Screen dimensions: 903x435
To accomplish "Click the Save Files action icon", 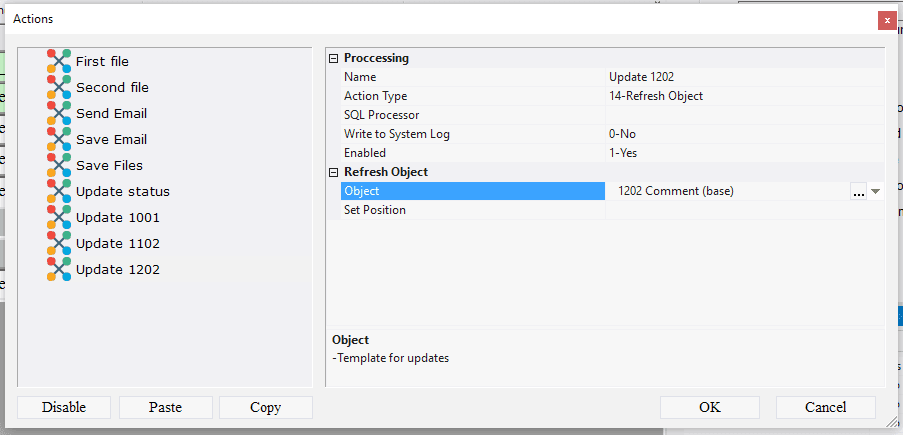I will (59, 165).
